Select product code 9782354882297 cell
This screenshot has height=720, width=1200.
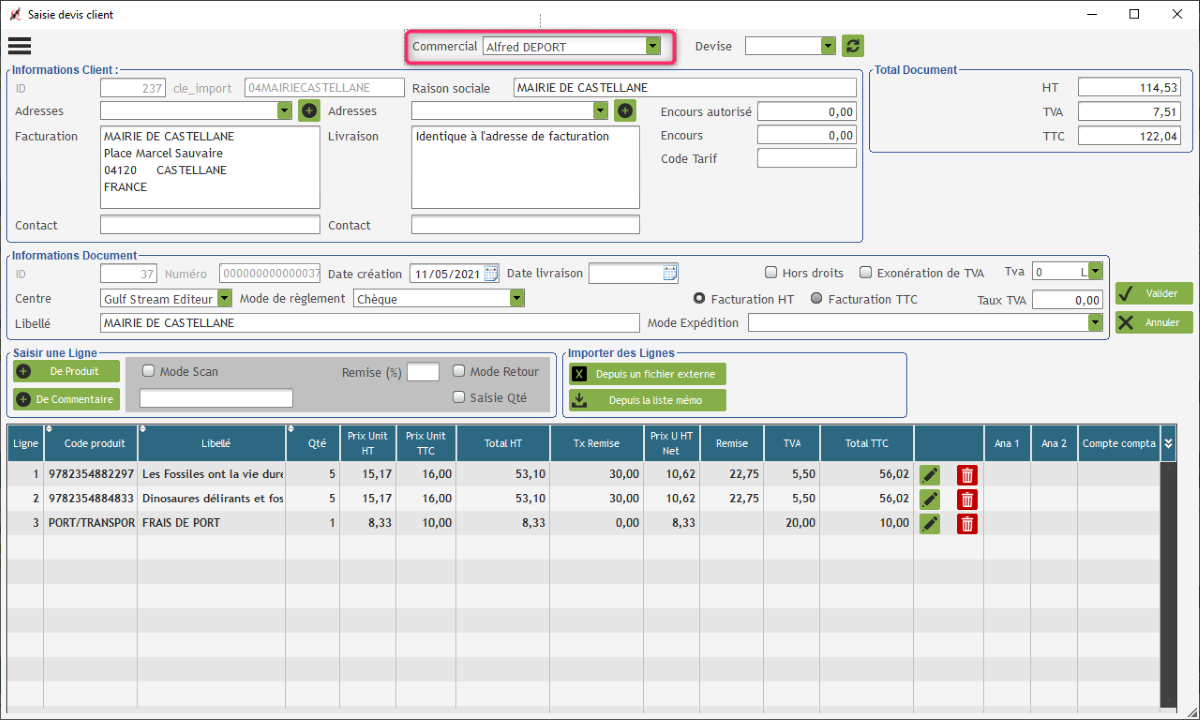click(91, 475)
